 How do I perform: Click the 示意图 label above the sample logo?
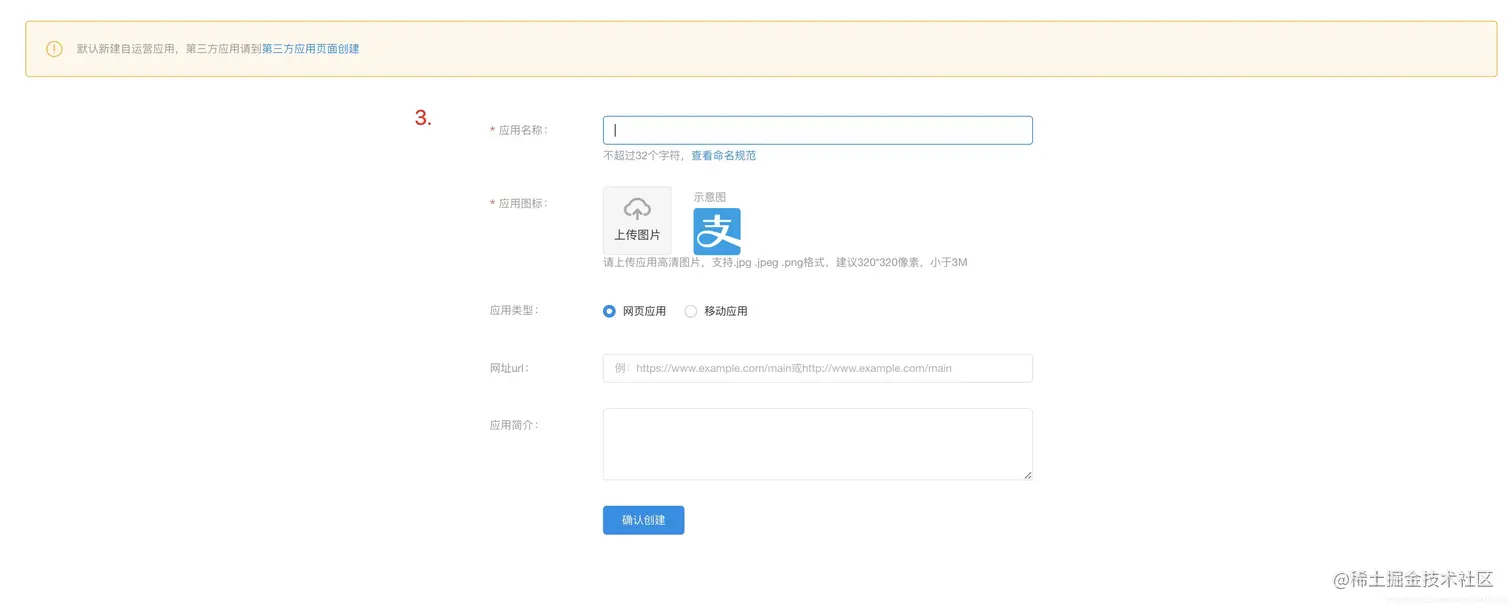[710, 196]
